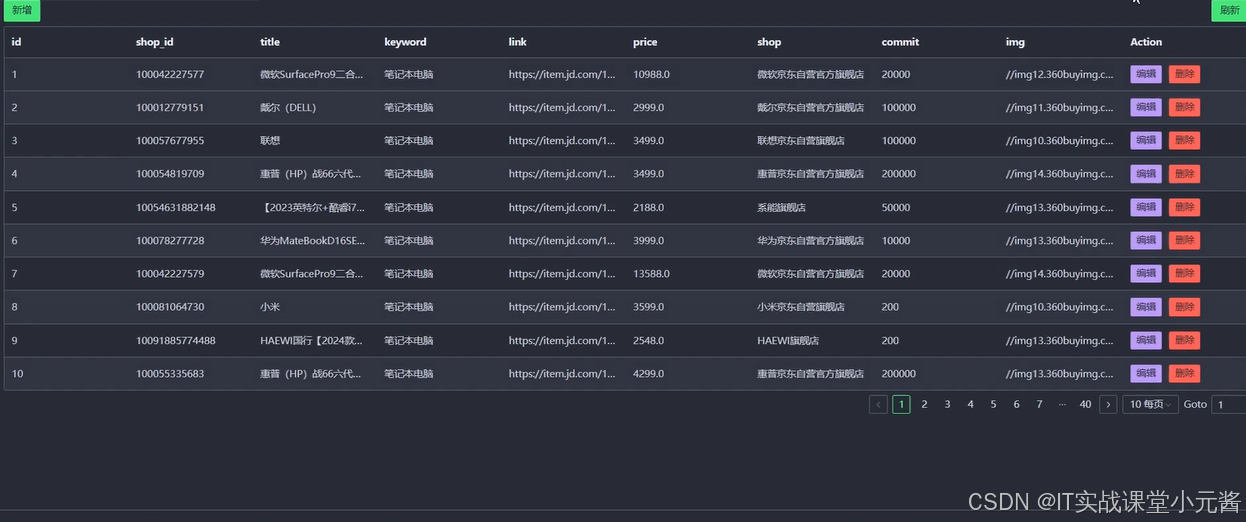Image resolution: width=1246 pixels, height=522 pixels.
Task: Click the Action column header
Action: click(1146, 42)
